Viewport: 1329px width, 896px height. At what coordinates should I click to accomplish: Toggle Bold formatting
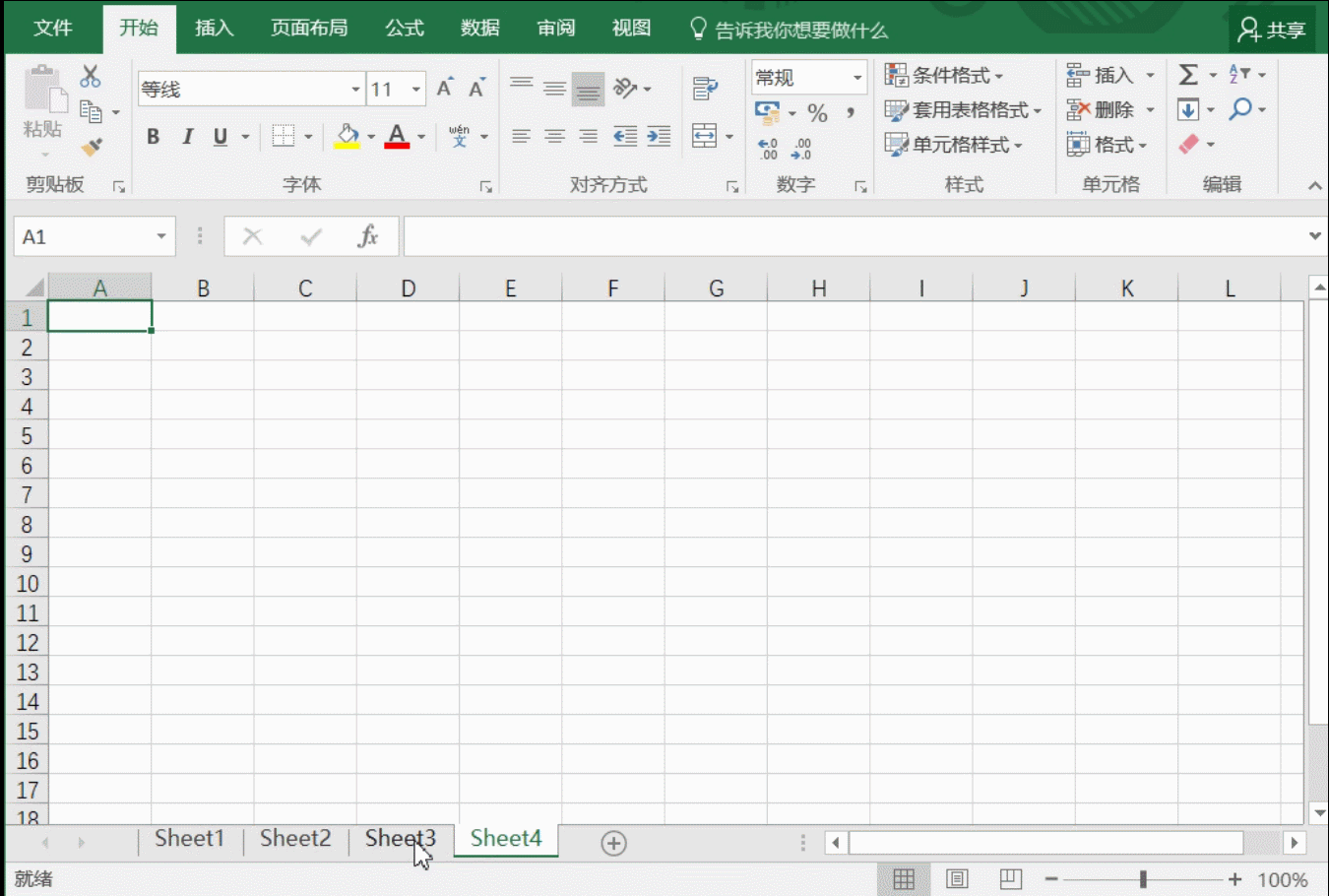[x=153, y=137]
